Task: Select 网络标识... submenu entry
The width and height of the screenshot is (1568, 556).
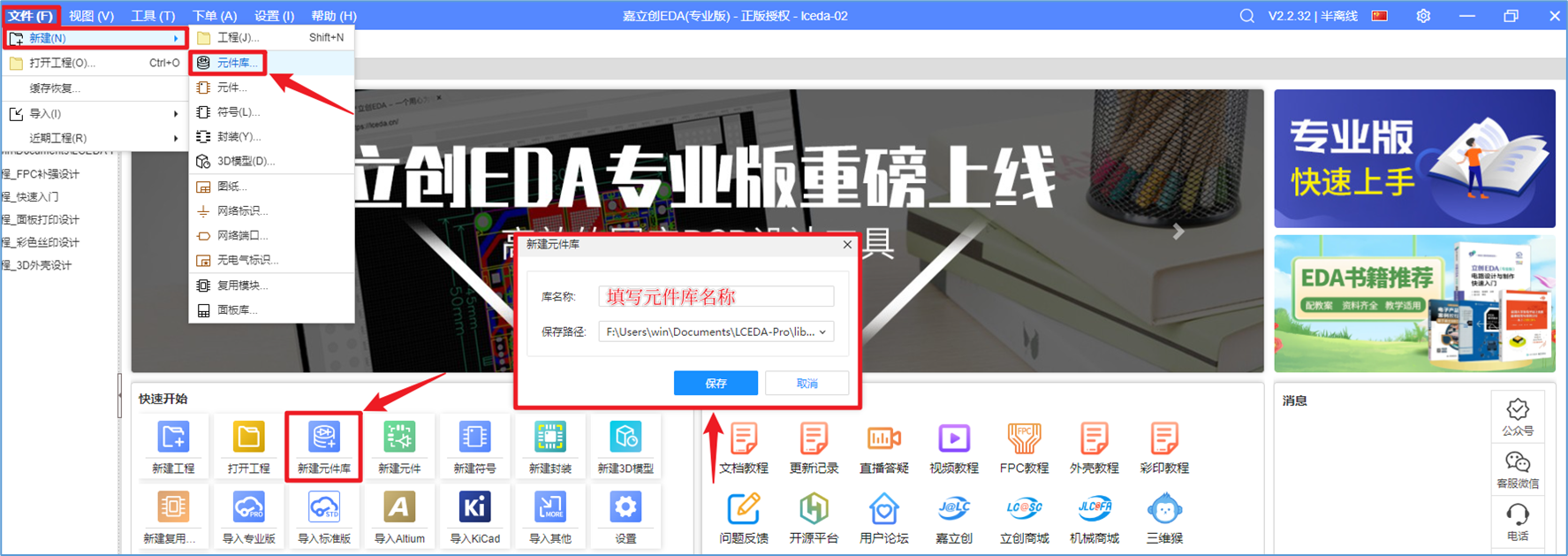Action: click(x=271, y=211)
